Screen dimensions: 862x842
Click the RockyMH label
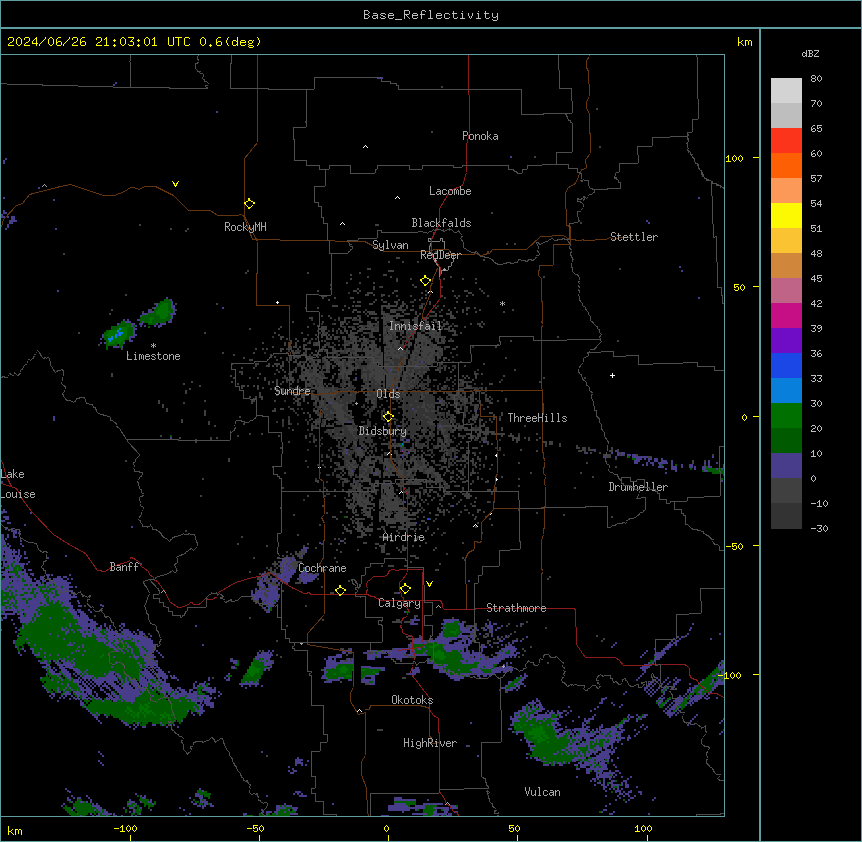click(245, 227)
